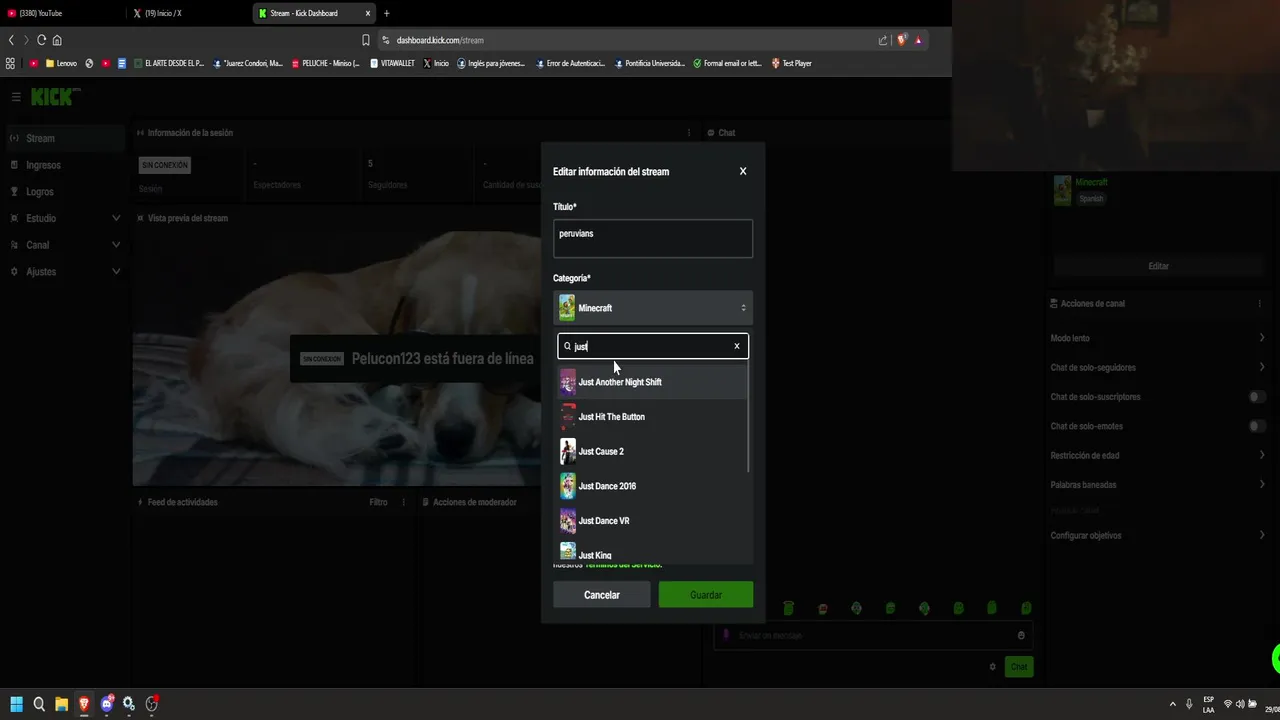Image resolution: width=1280 pixels, height=720 pixels.
Task: Open Ingresos in the sidebar
Action: click(x=65, y=165)
